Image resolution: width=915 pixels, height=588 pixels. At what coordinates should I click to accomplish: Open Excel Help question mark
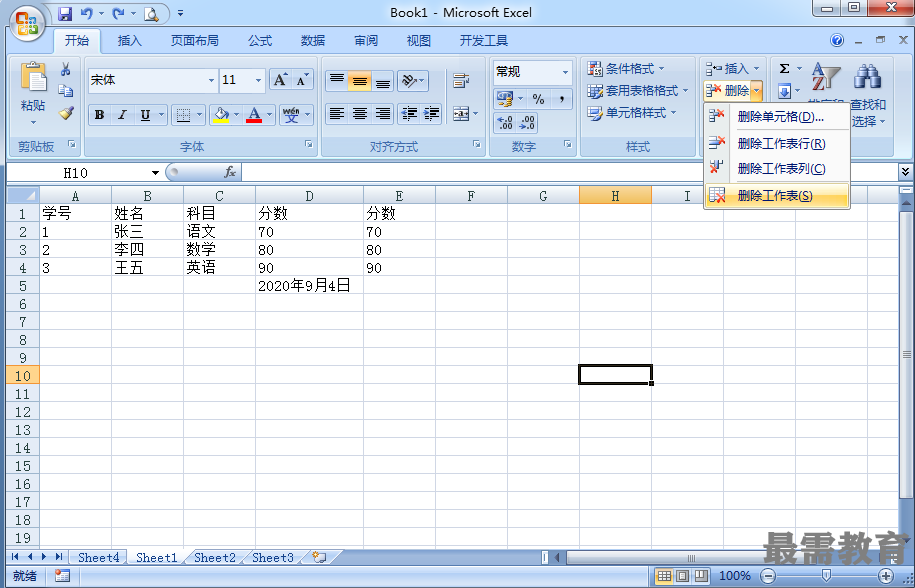tap(837, 40)
